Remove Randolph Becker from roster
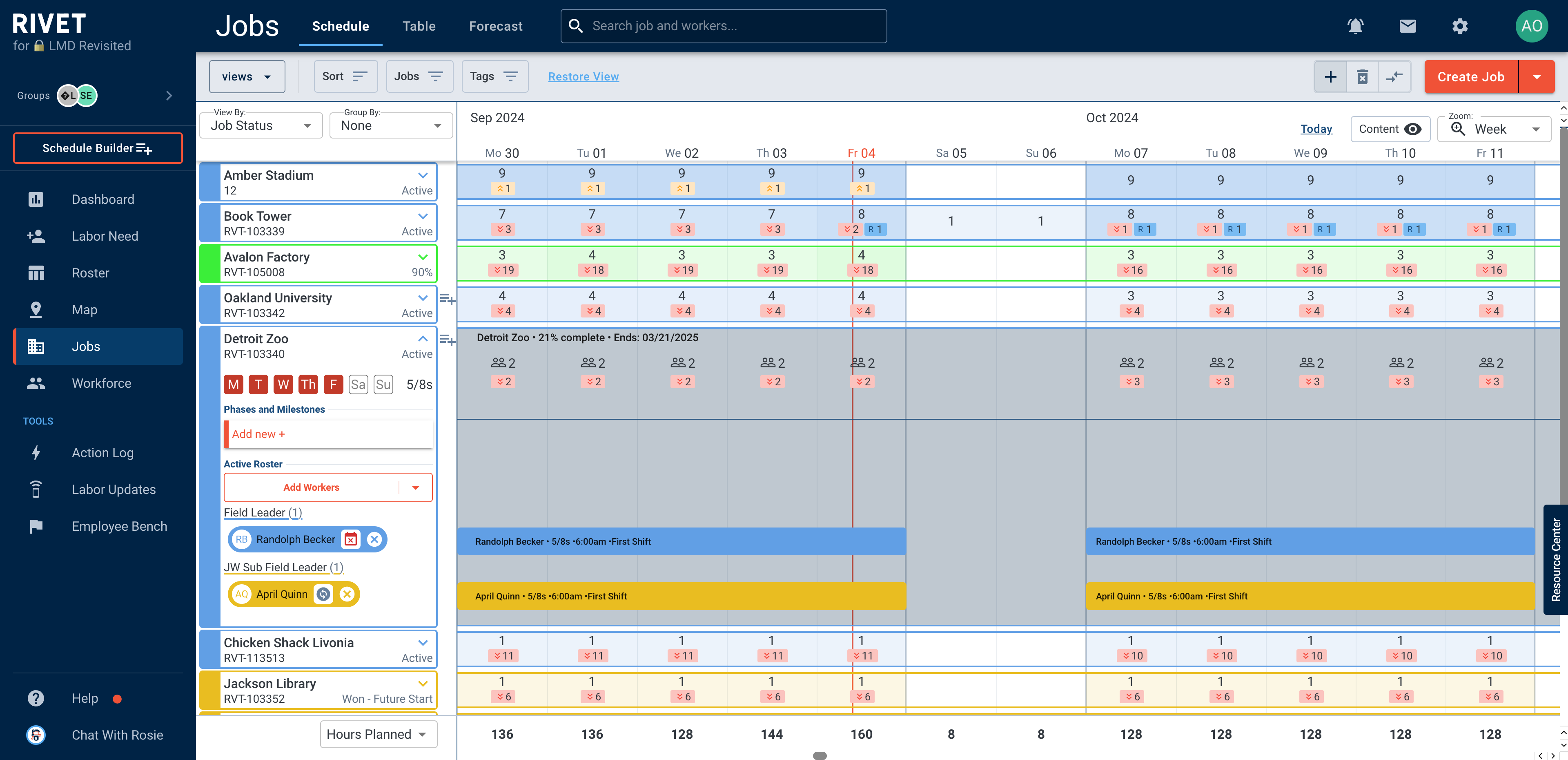1568x760 pixels. coord(374,539)
